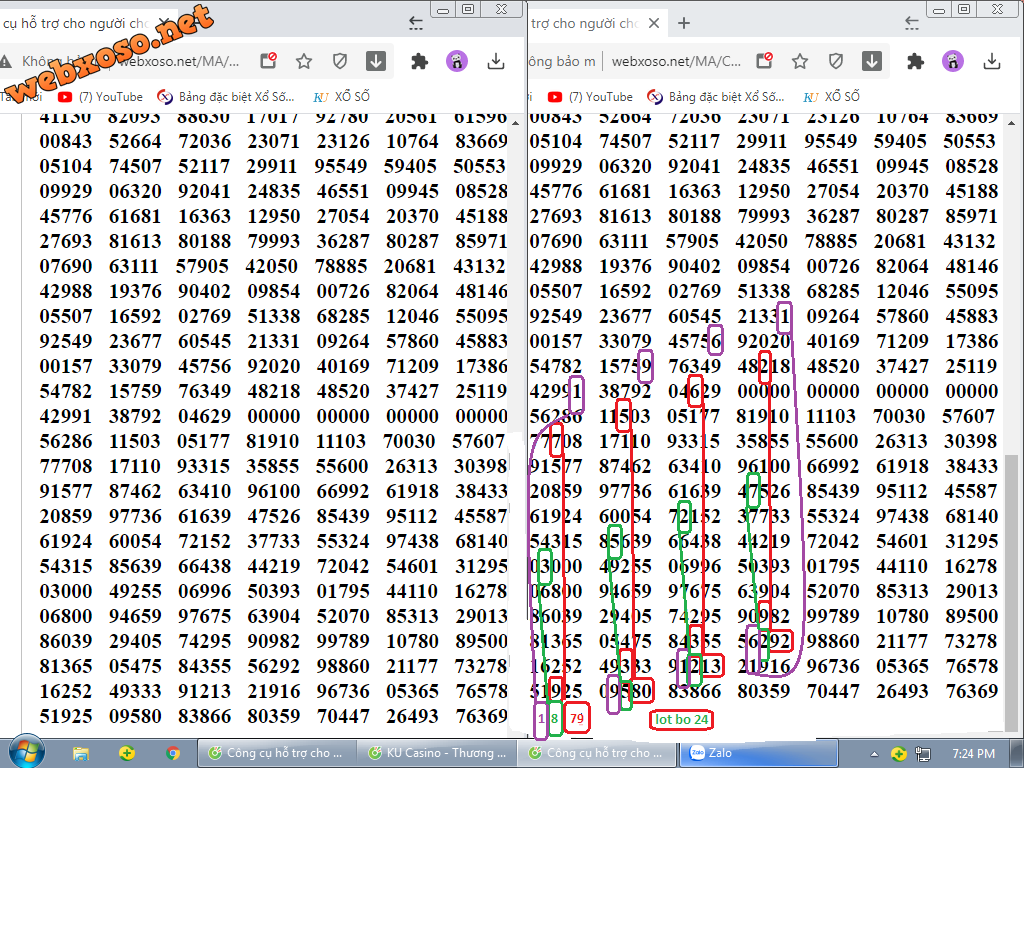The image size is (1036, 952).
Task: Click the bookmark star in the right browser window
Action: click(x=800, y=61)
